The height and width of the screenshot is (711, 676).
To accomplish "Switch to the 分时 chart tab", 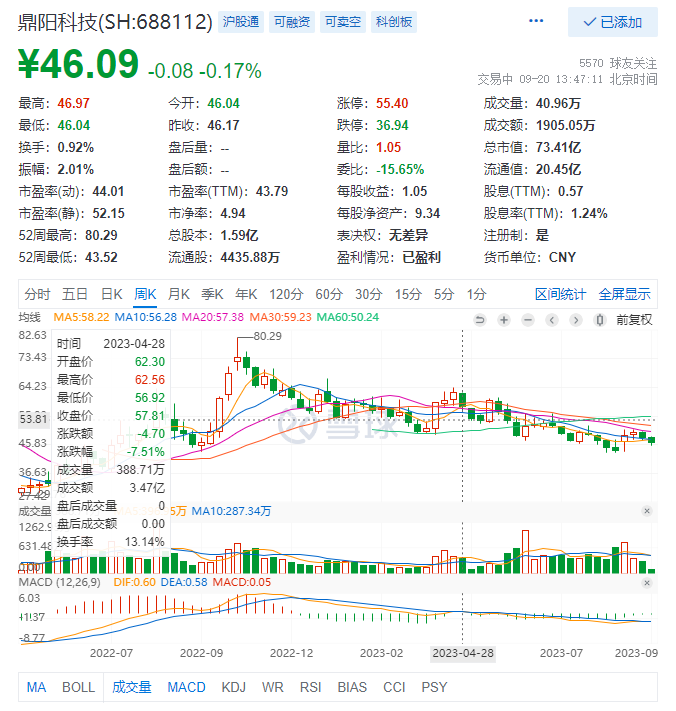I will (37, 294).
